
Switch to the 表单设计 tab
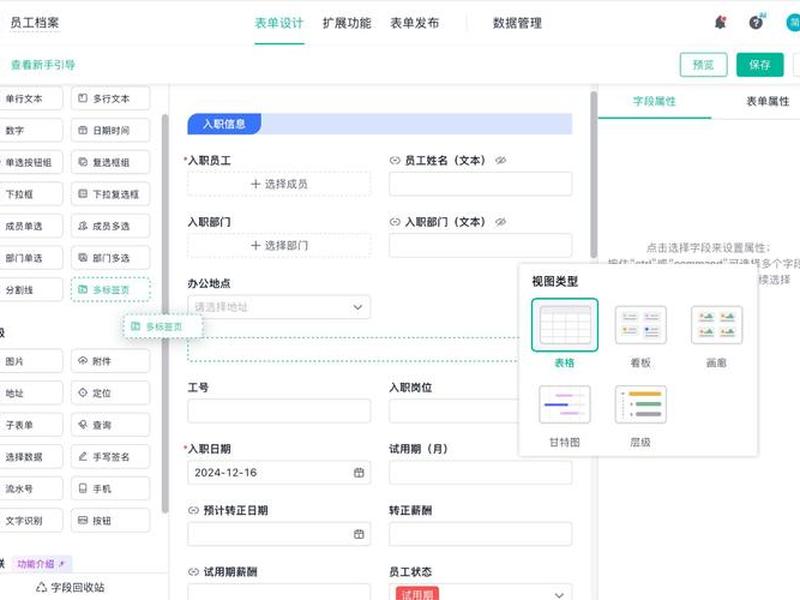pos(279,23)
